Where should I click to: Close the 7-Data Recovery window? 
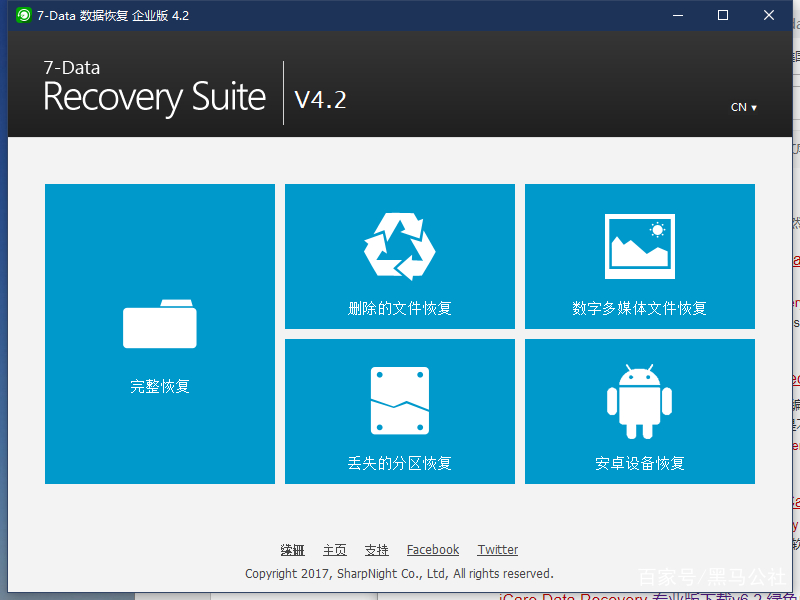(x=769, y=15)
